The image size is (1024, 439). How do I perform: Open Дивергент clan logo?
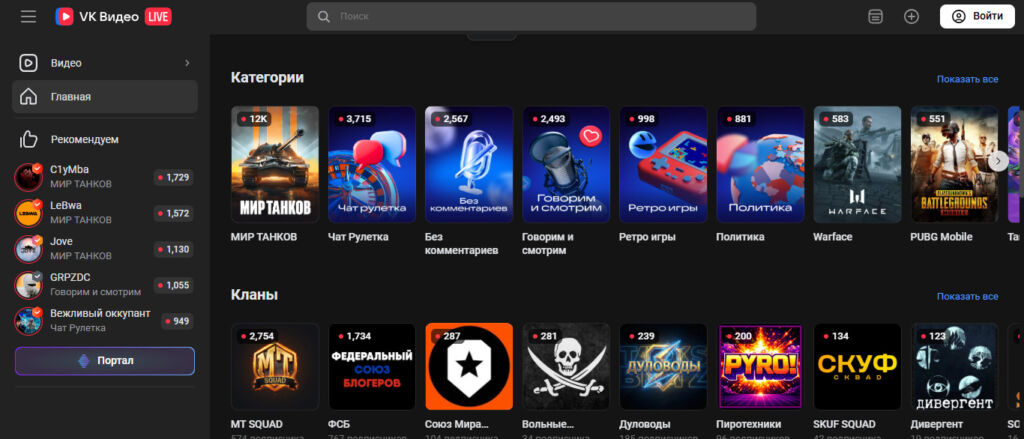(954, 366)
